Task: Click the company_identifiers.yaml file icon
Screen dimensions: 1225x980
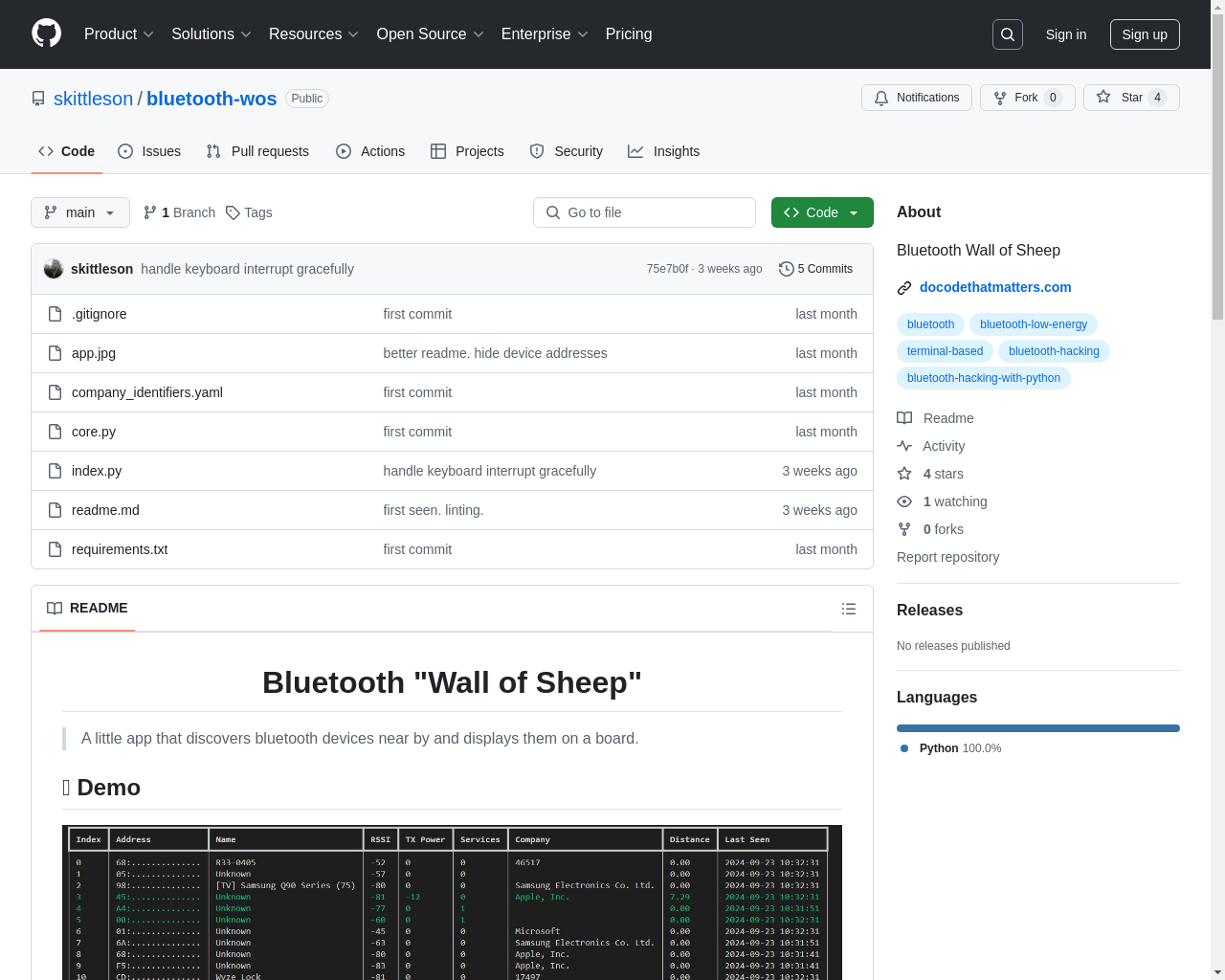Action: pos(56,392)
